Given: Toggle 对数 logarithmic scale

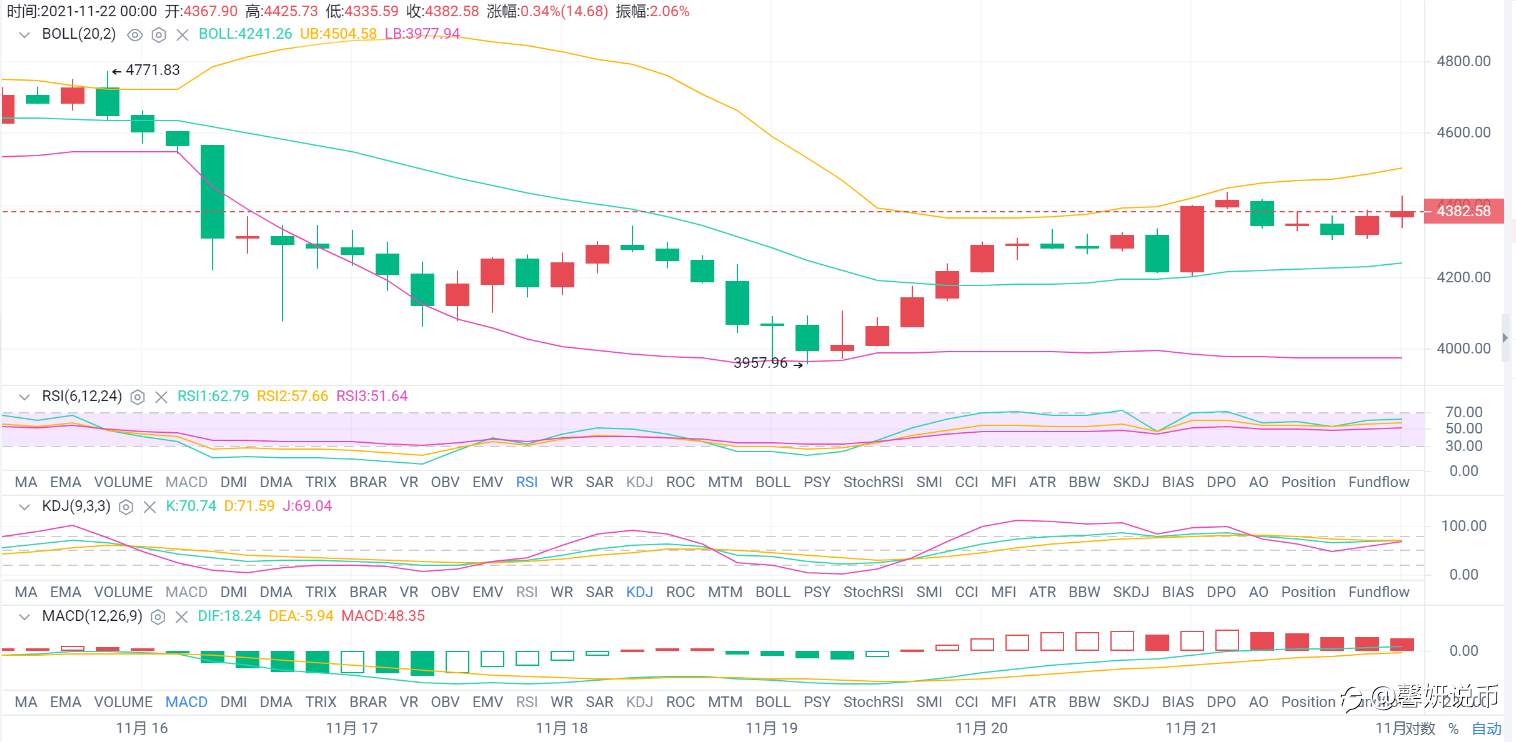Looking at the screenshot, I should pyautogui.click(x=1421, y=729).
